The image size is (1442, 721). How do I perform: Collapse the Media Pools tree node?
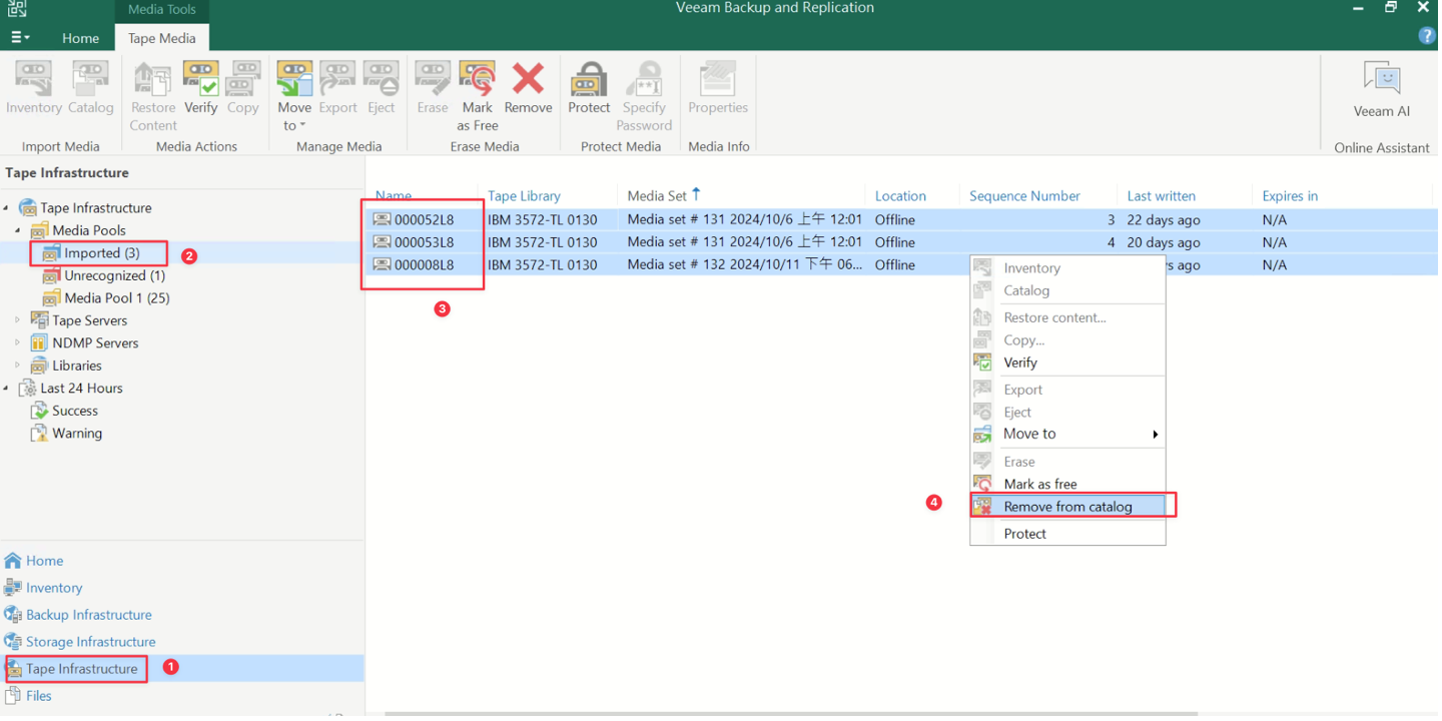[x=18, y=231]
